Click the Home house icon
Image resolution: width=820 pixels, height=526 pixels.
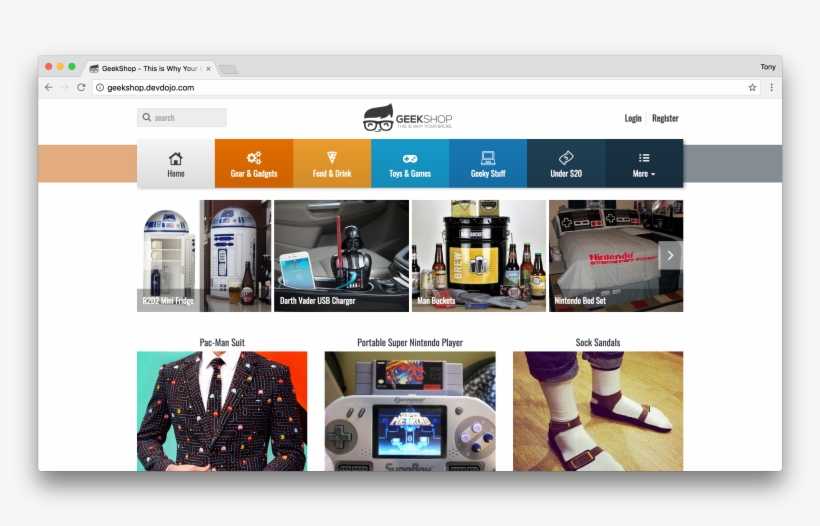176,158
